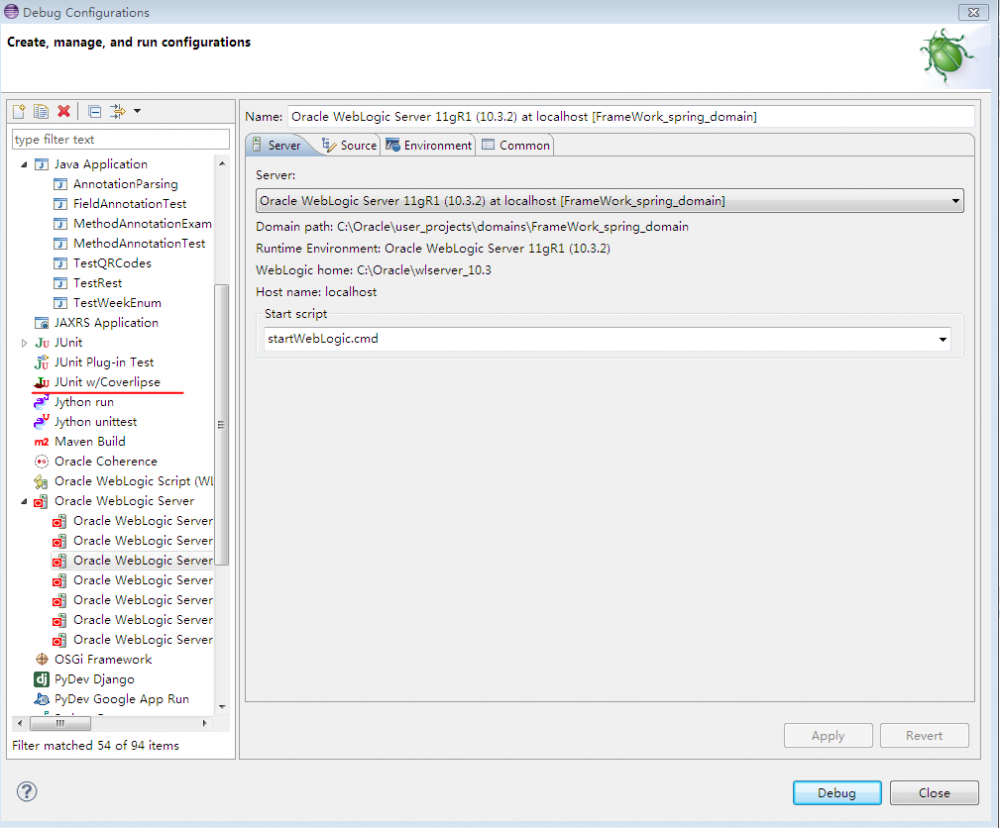Select the Maven Build label

tap(90, 442)
